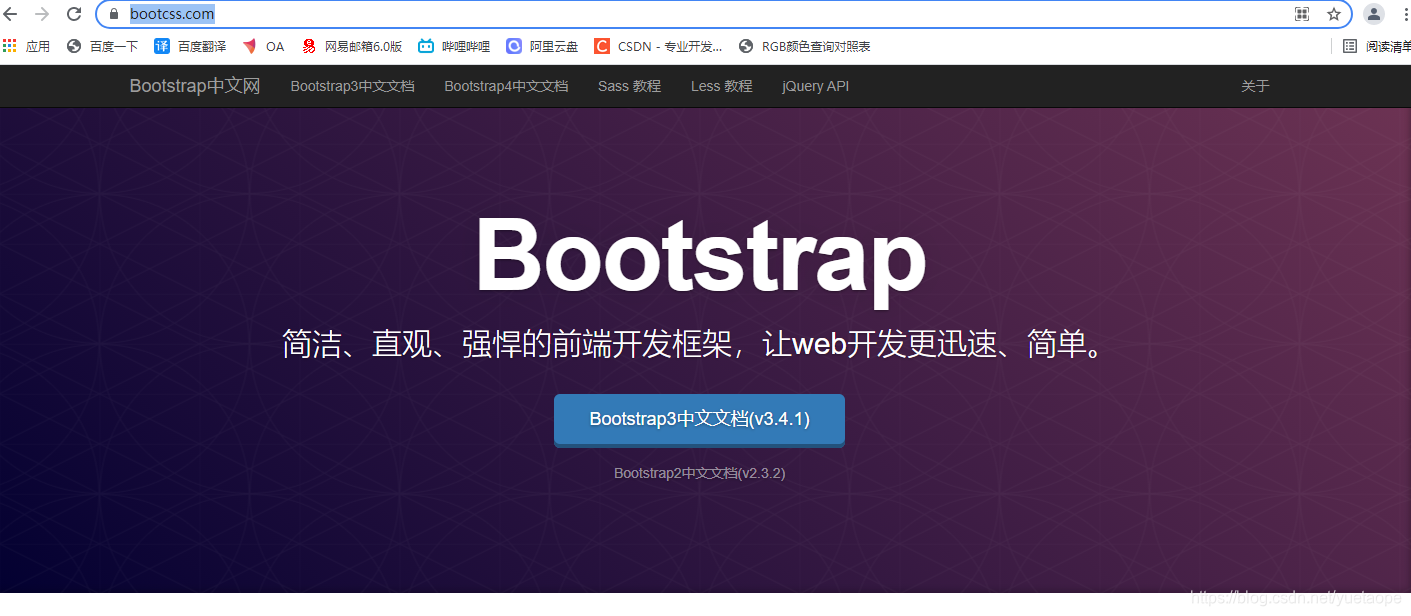Viewport: 1411px width, 616px height.
Task: Open the 百度一下 bookmark label
Action: [114, 46]
